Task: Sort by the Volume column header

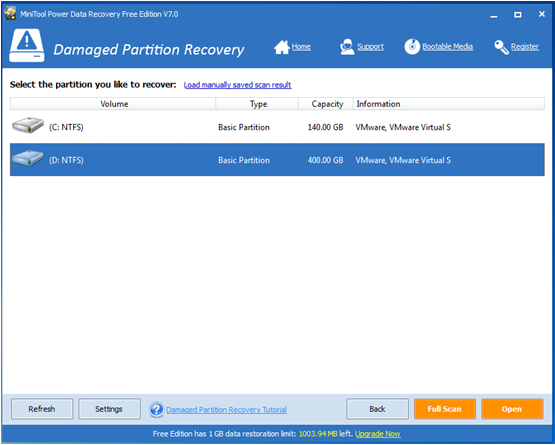Action: [x=113, y=104]
